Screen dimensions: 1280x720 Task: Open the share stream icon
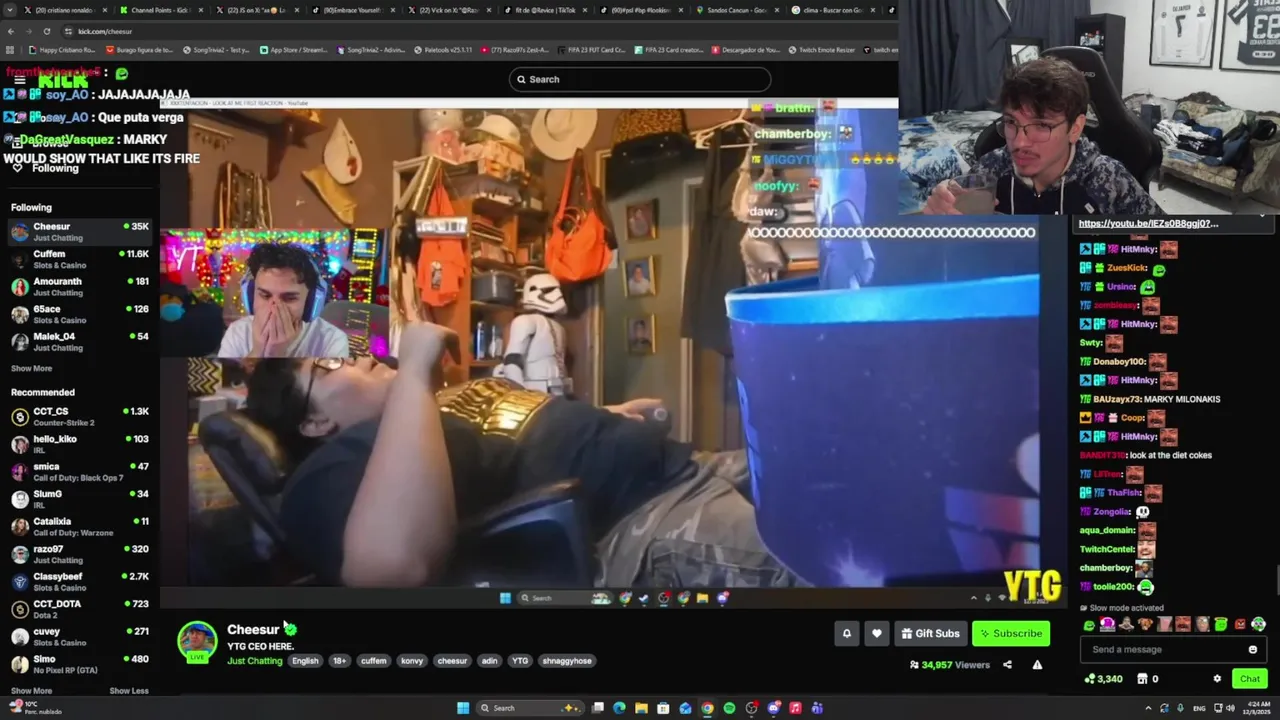click(1007, 665)
